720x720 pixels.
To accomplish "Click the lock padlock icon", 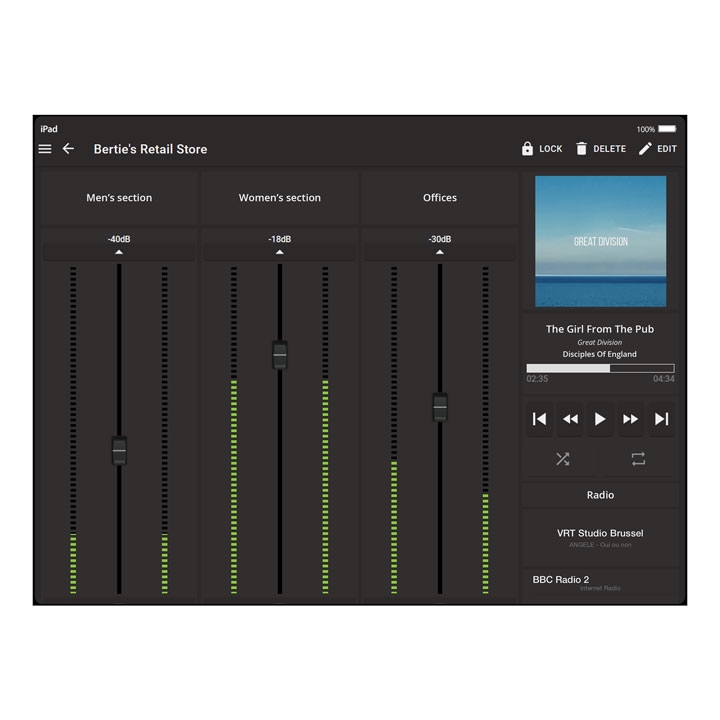I will coord(527,149).
